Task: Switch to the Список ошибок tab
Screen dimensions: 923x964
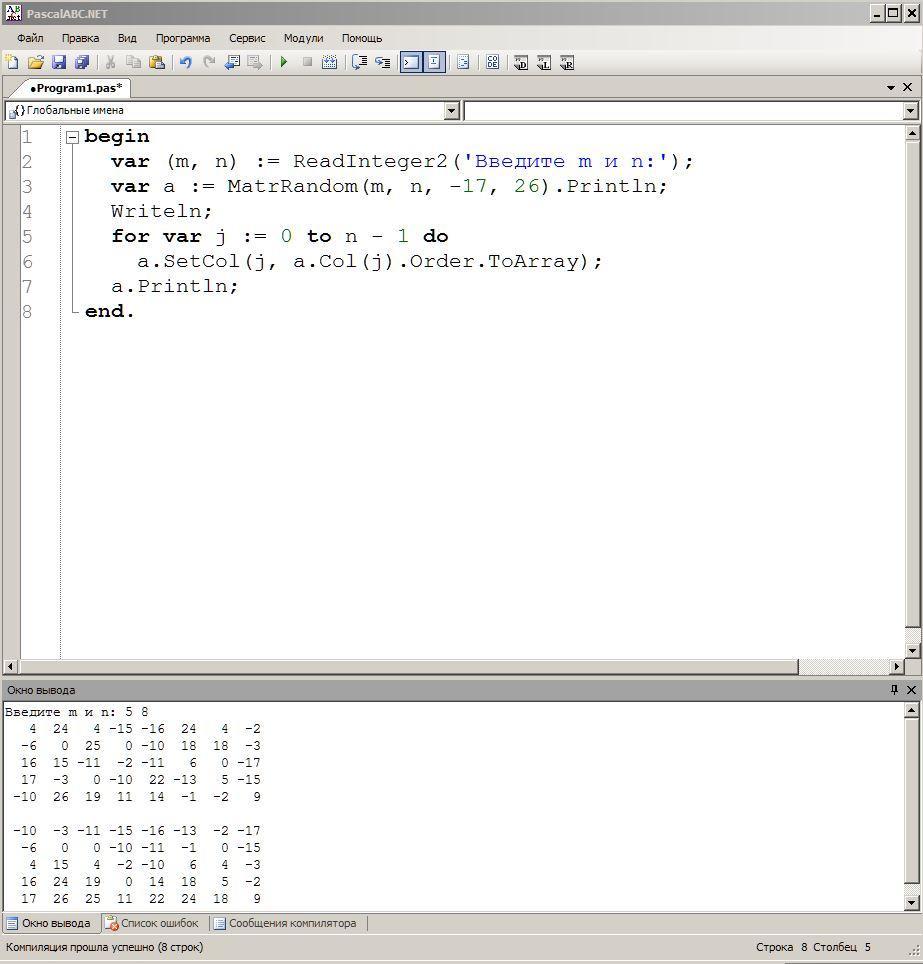Action: [x=151, y=923]
